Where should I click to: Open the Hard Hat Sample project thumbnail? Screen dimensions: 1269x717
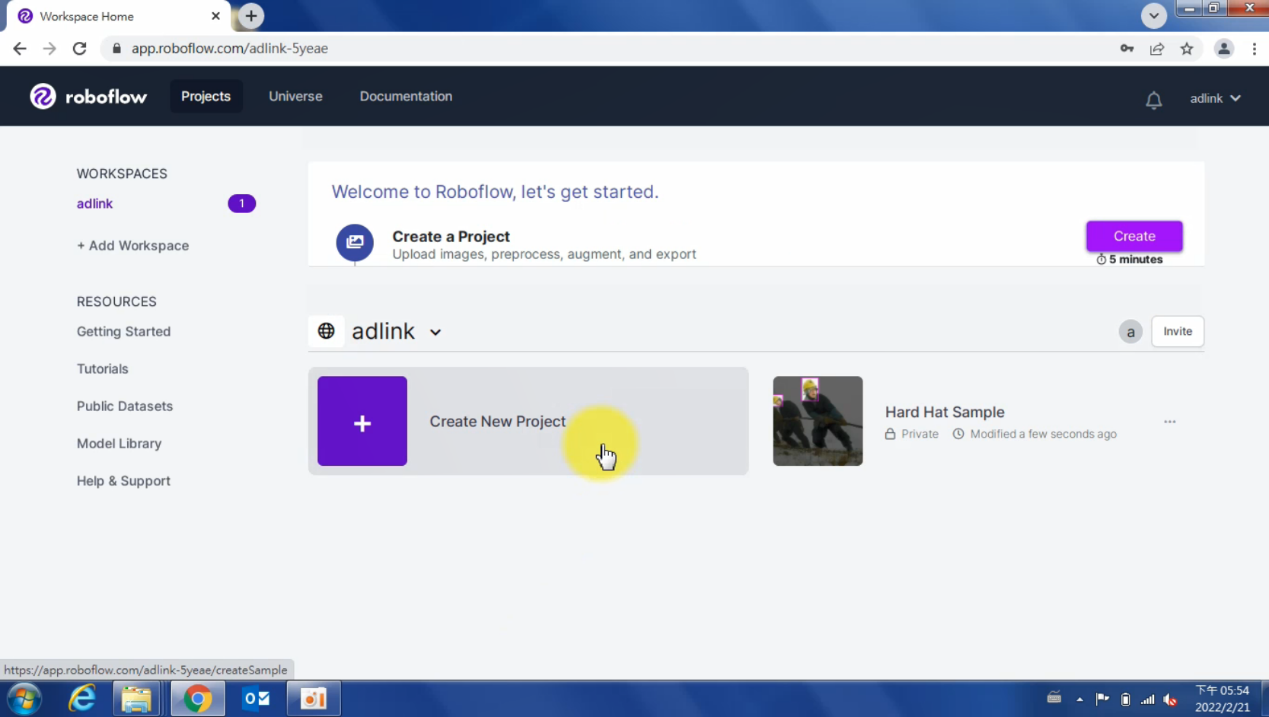coord(817,421)
